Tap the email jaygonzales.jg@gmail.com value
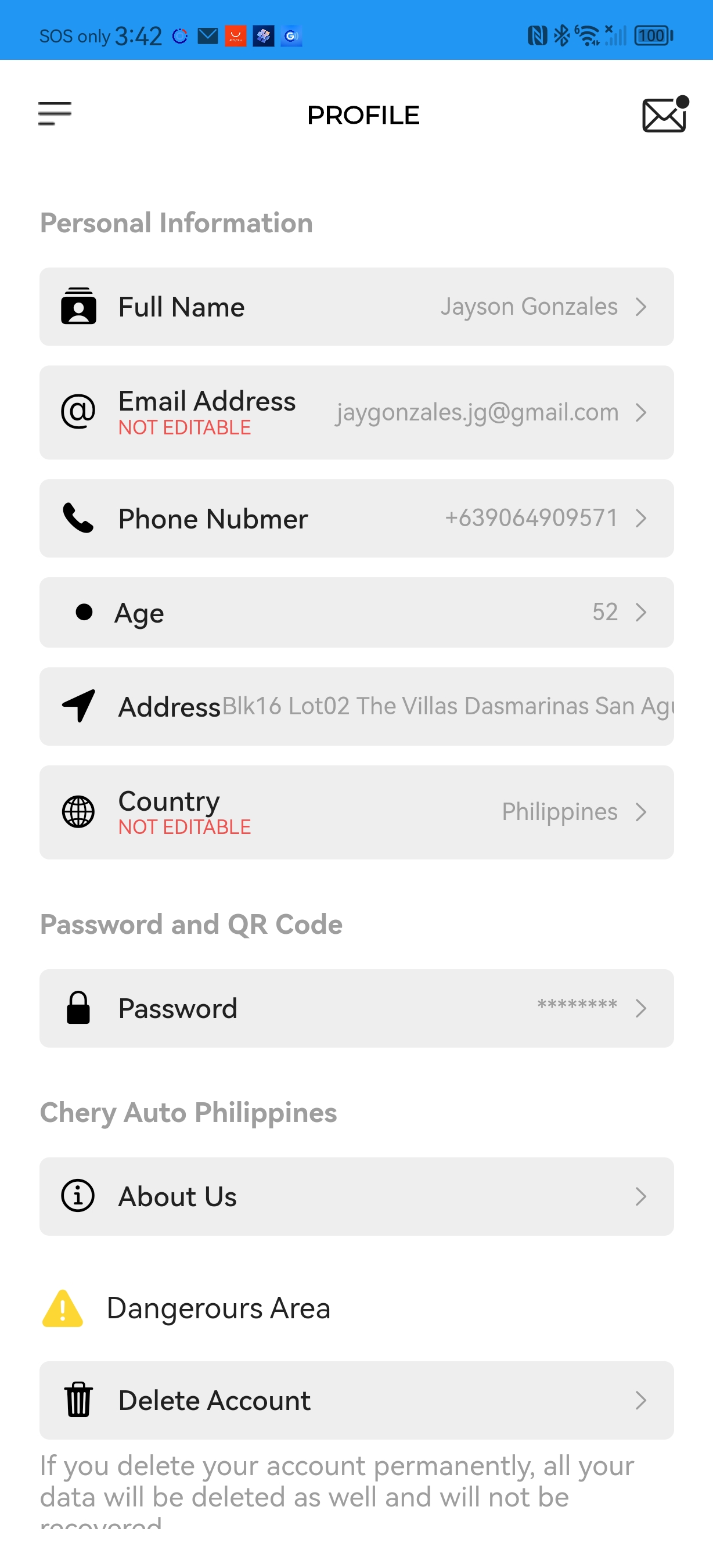Image resolution: width=713 pixels, height=1568 pixels. coord(477,412)
